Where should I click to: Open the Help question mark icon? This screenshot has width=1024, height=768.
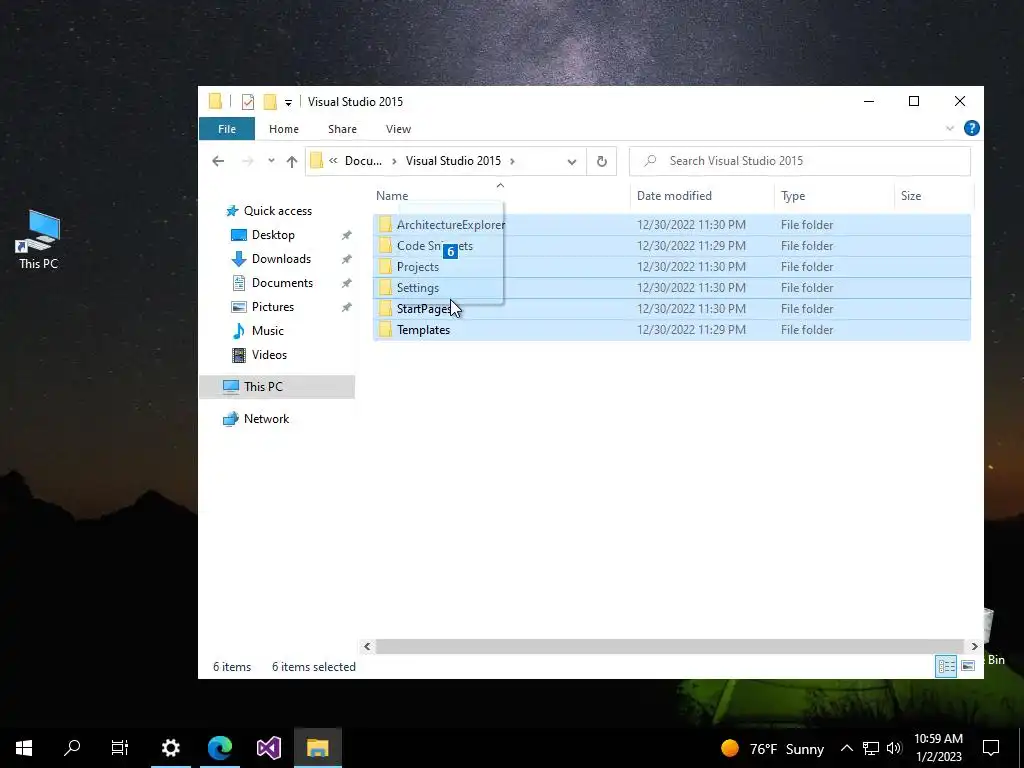972,128
